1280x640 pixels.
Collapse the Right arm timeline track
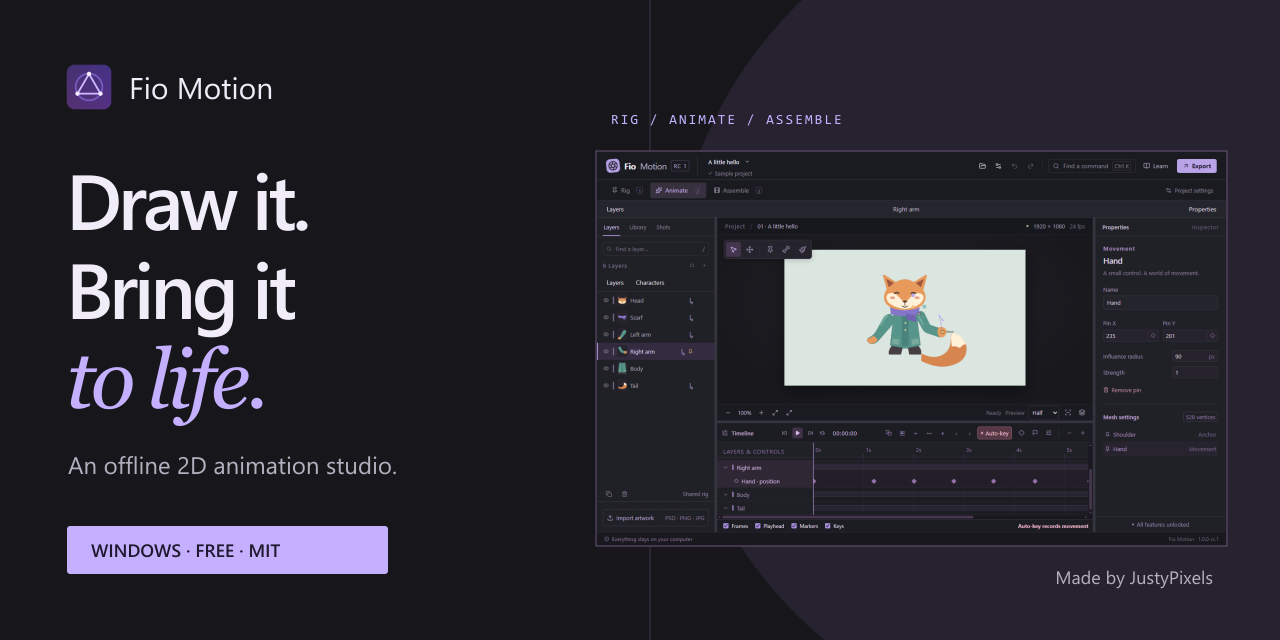[x=726, y=467]
